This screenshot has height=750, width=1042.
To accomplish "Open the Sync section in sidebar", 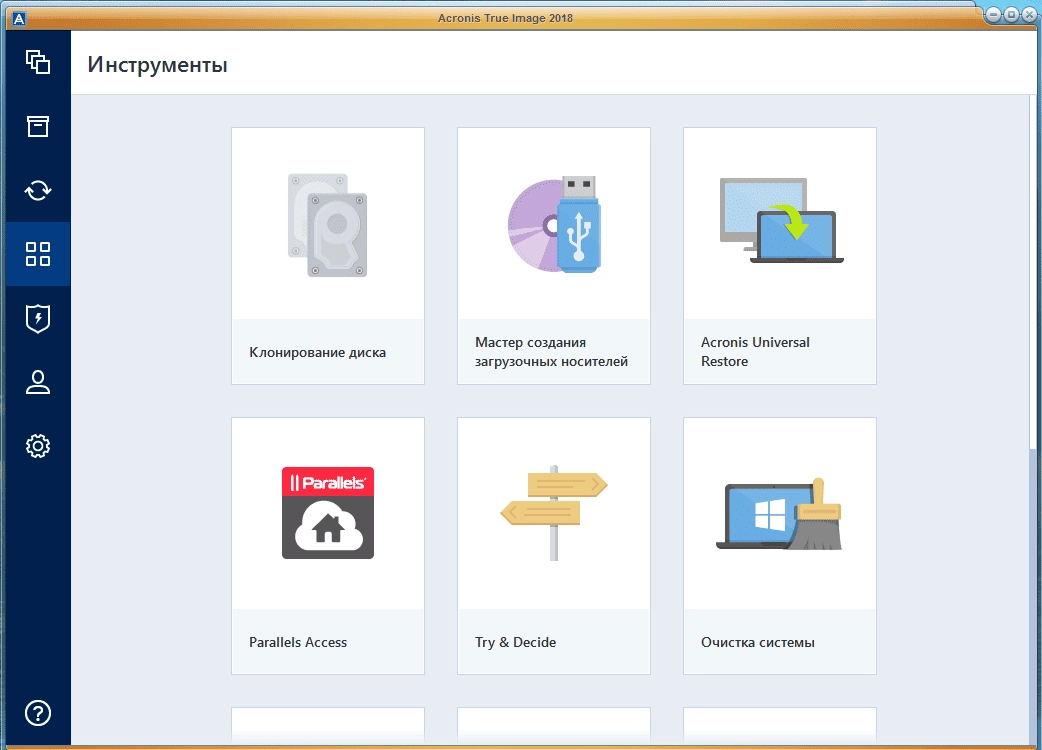I will (38, 191).
